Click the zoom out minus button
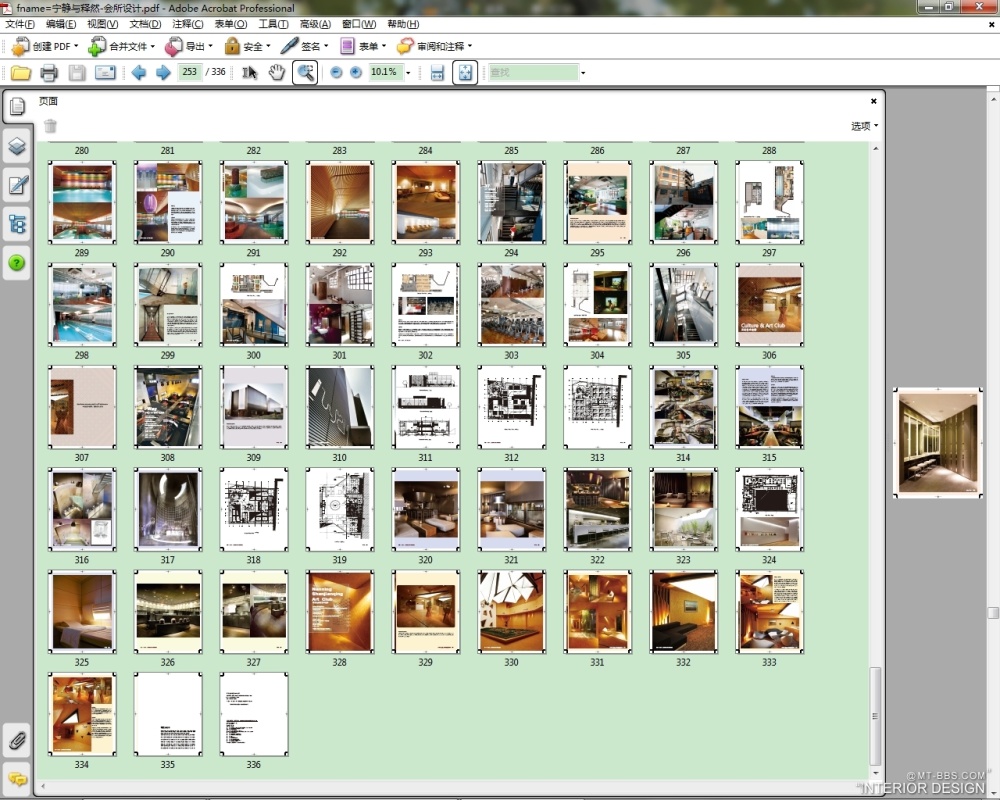This screenshot has width=1000, height=800. point(336,72)
